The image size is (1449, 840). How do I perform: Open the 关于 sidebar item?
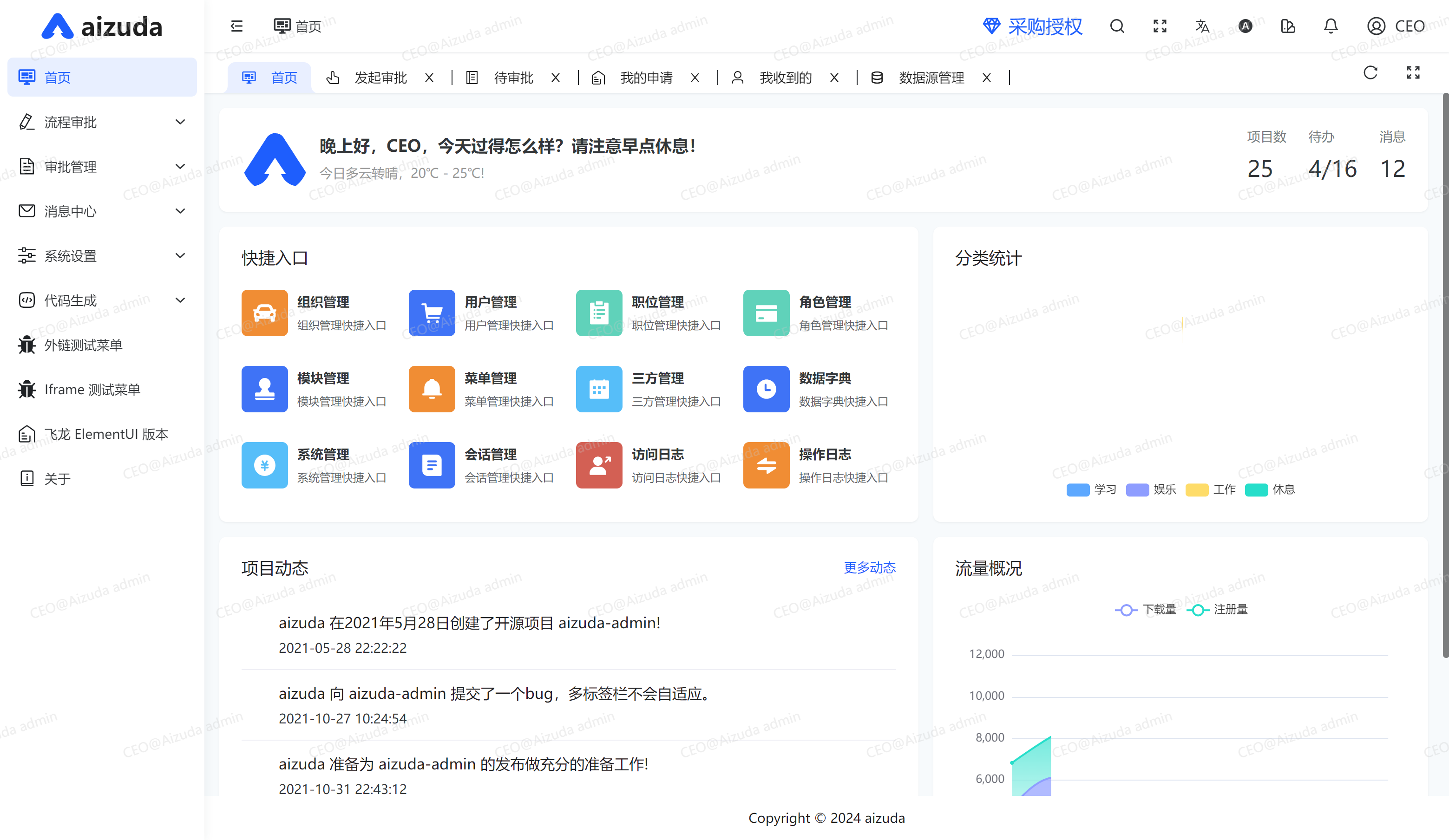point(102,479)
